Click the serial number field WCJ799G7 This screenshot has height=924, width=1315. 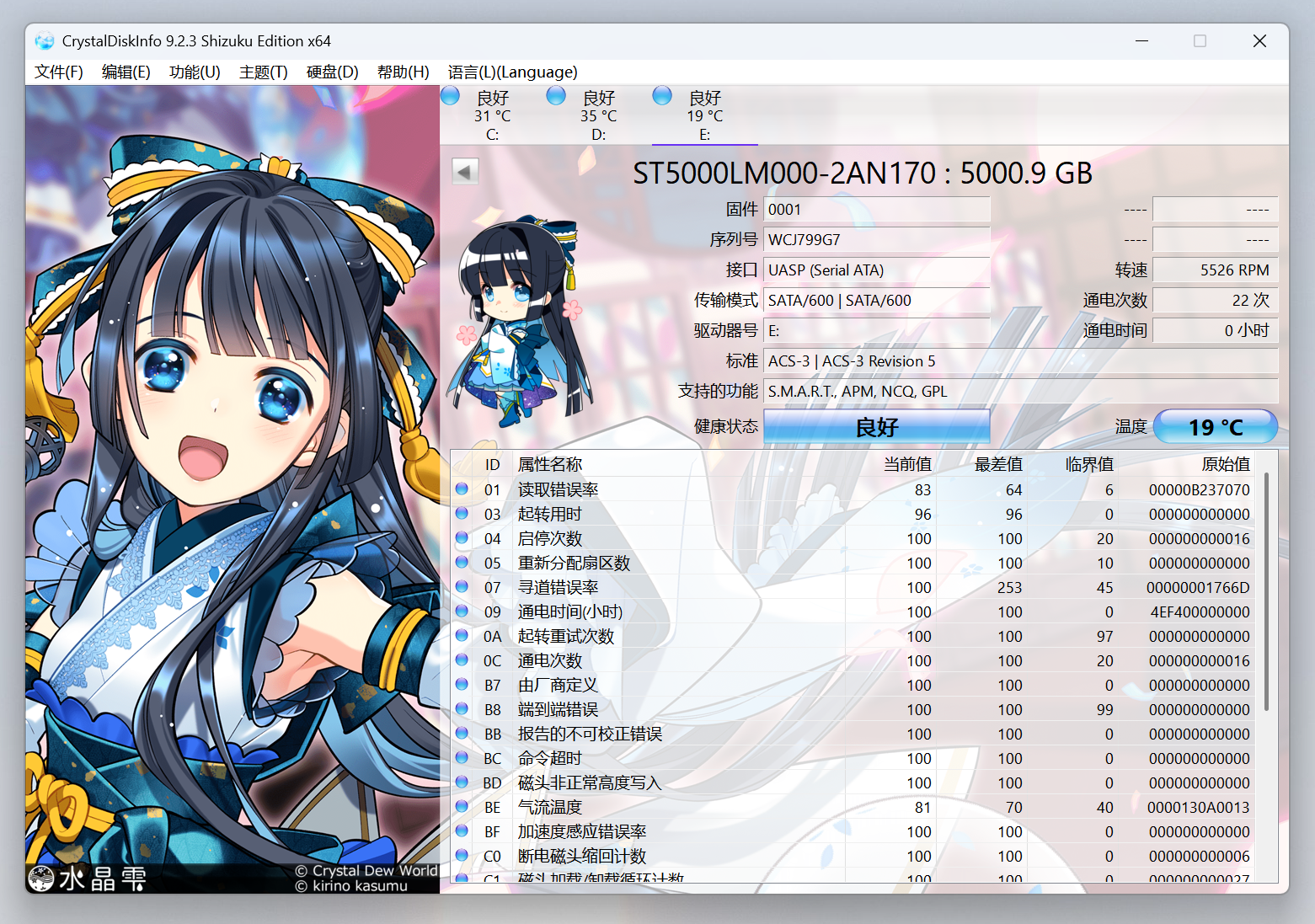coord(877,239)
